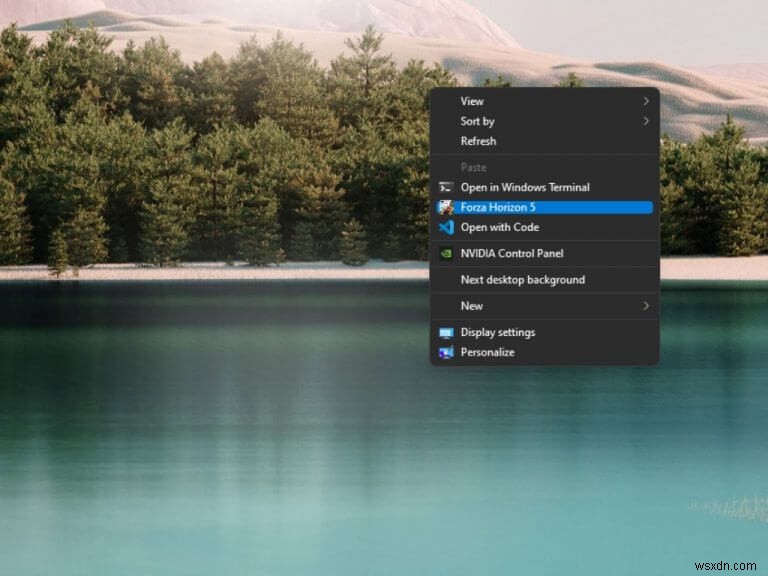The height and width of the screenshot is (576, 768).
Task: Choose Personalize from the menu
Action: coord(544,352)
